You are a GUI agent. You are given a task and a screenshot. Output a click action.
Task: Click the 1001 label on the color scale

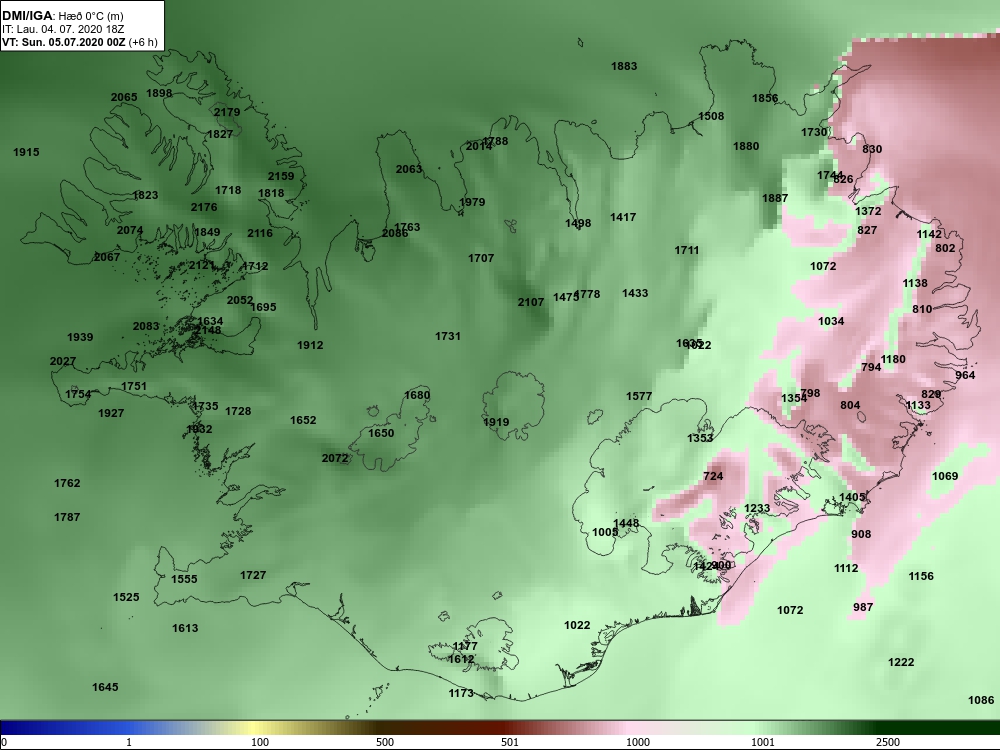[x=763, y=742]
